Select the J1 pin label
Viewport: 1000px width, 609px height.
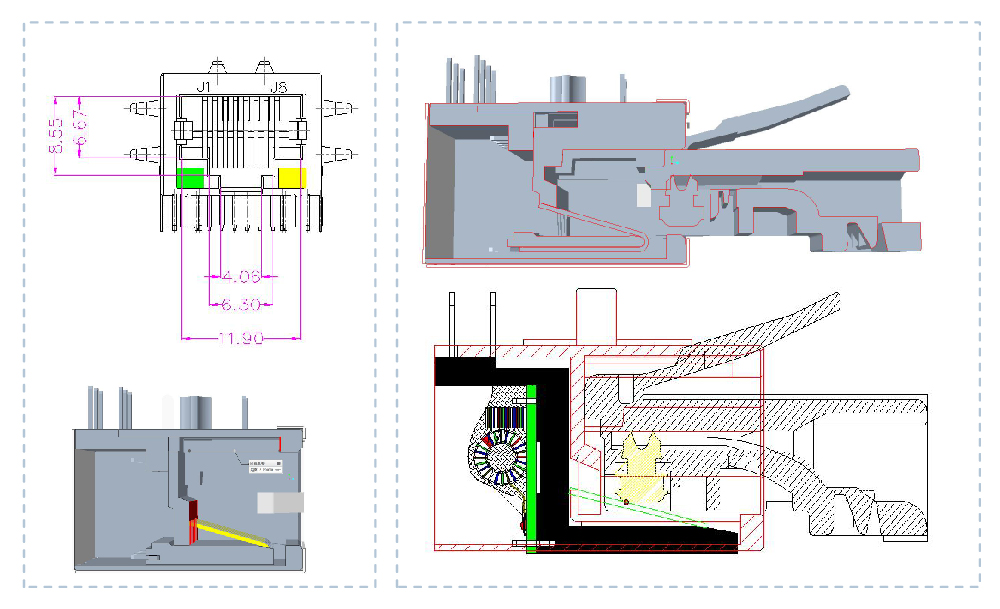tap(203, 88)
